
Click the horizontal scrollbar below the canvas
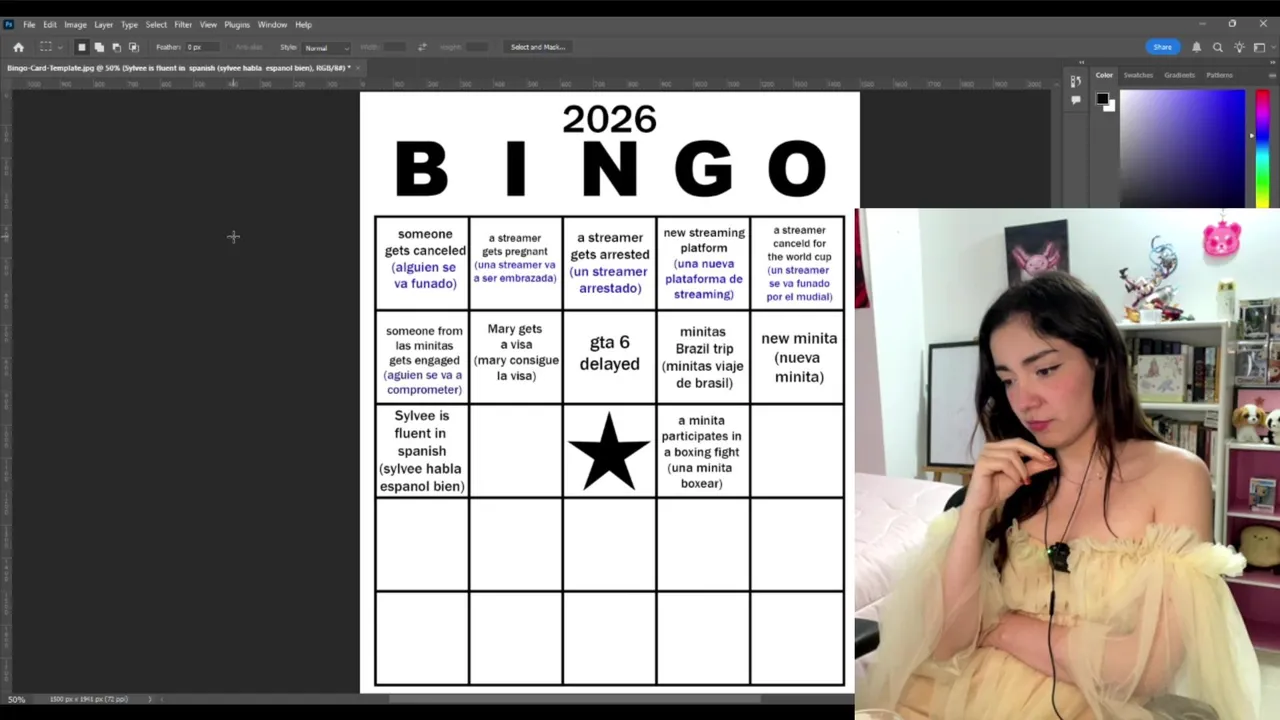tap(575, 699)
